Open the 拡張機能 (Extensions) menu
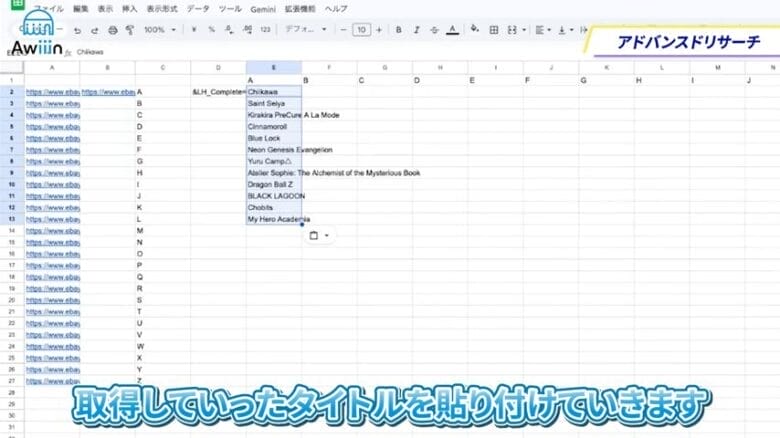This screenshot has height=438, width=780. [x=300, y=9]
